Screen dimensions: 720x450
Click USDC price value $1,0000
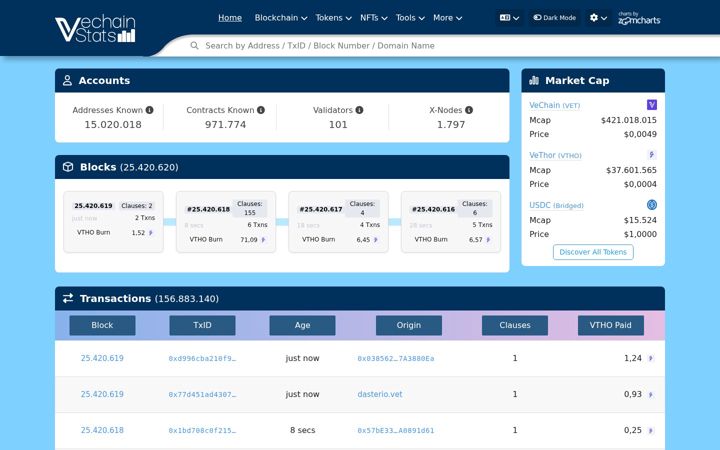click(640, 234)
